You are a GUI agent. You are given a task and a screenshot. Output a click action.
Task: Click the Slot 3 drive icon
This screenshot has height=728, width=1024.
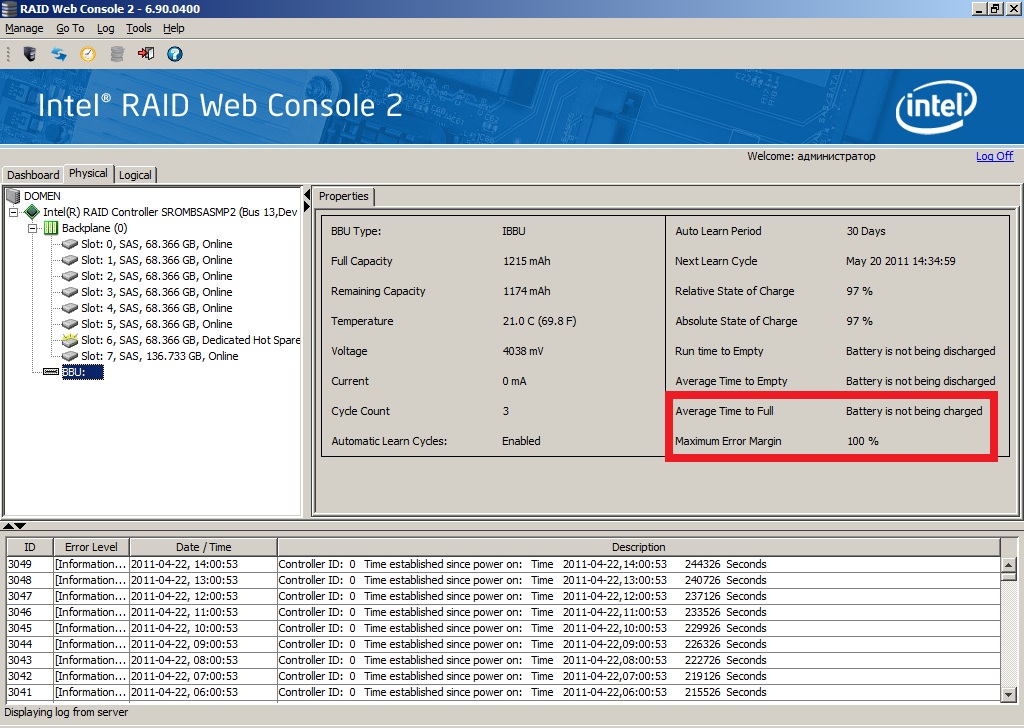point(70,292)
